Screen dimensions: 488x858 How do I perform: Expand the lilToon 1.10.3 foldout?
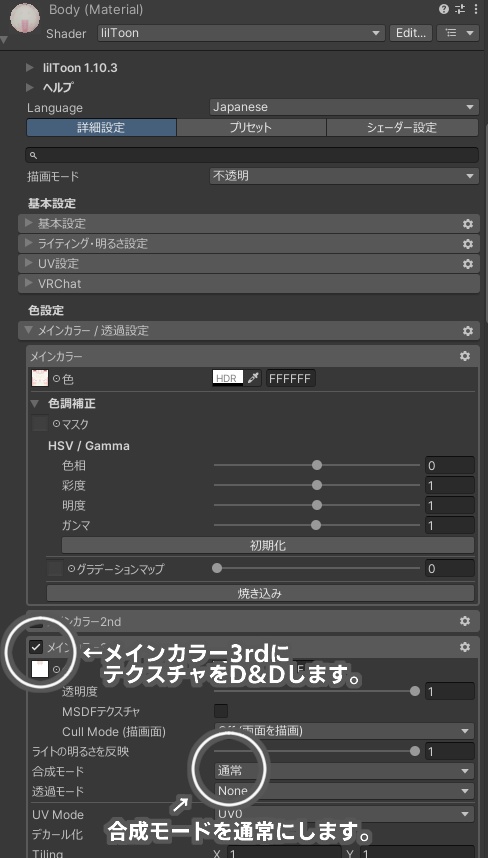(30, 68)
